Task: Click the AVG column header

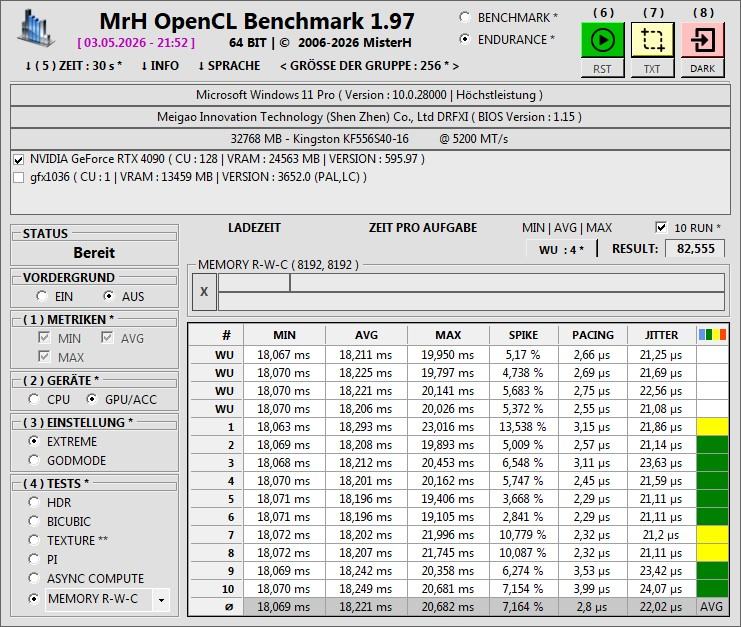Action: (x=366, y=335)
